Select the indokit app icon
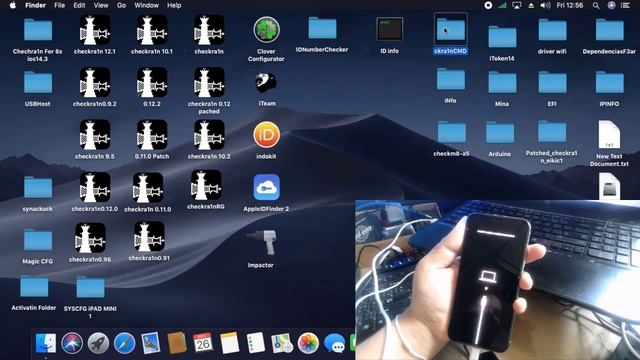This screenshot has width=640, height=360. click(266, 135)
